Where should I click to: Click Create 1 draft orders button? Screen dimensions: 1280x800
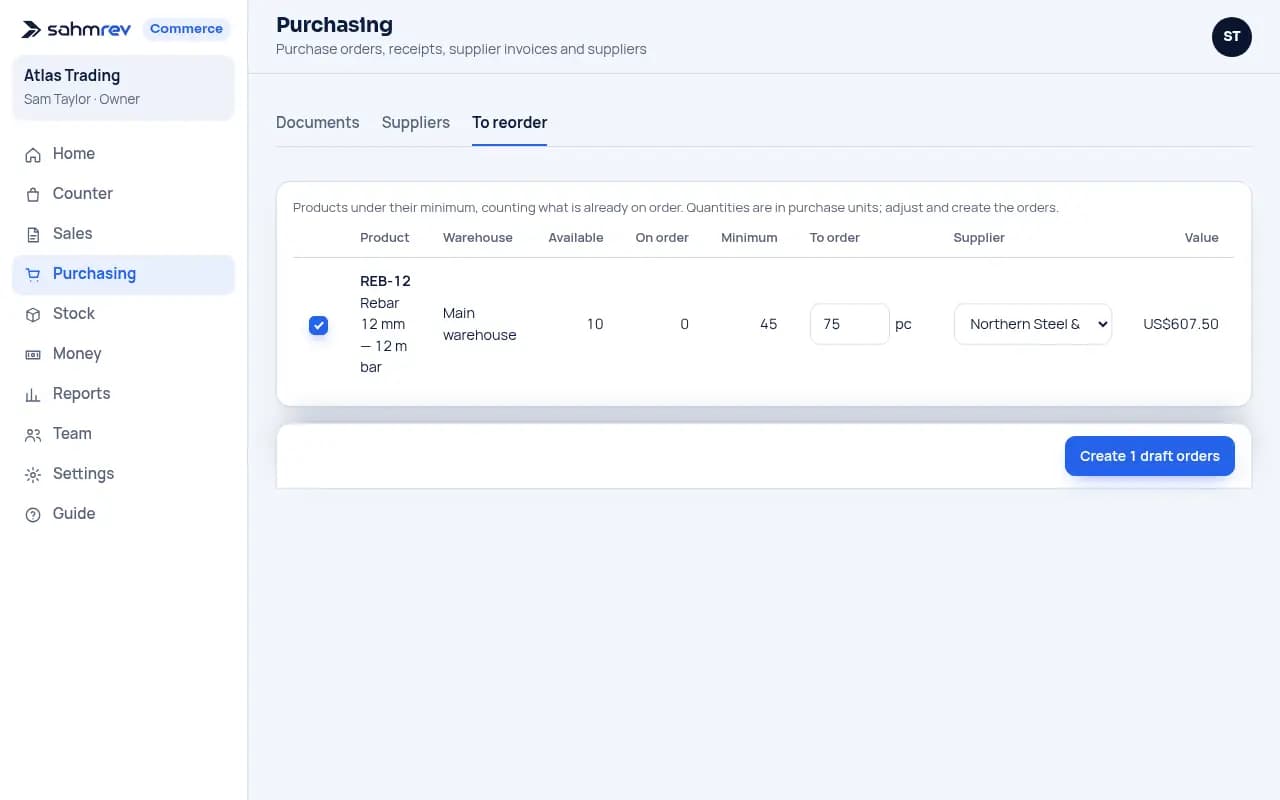[1150, 456]
